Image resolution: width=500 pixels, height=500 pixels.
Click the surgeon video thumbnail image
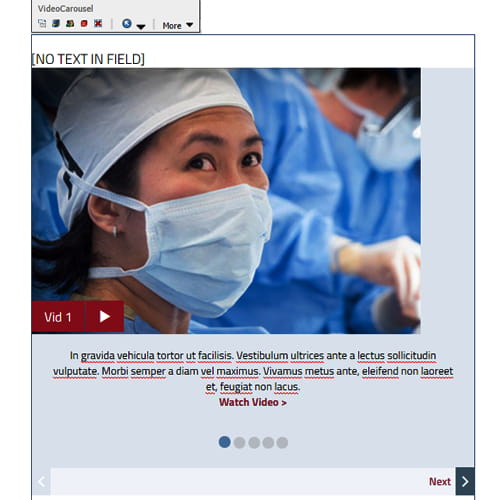tap(226, 201)
